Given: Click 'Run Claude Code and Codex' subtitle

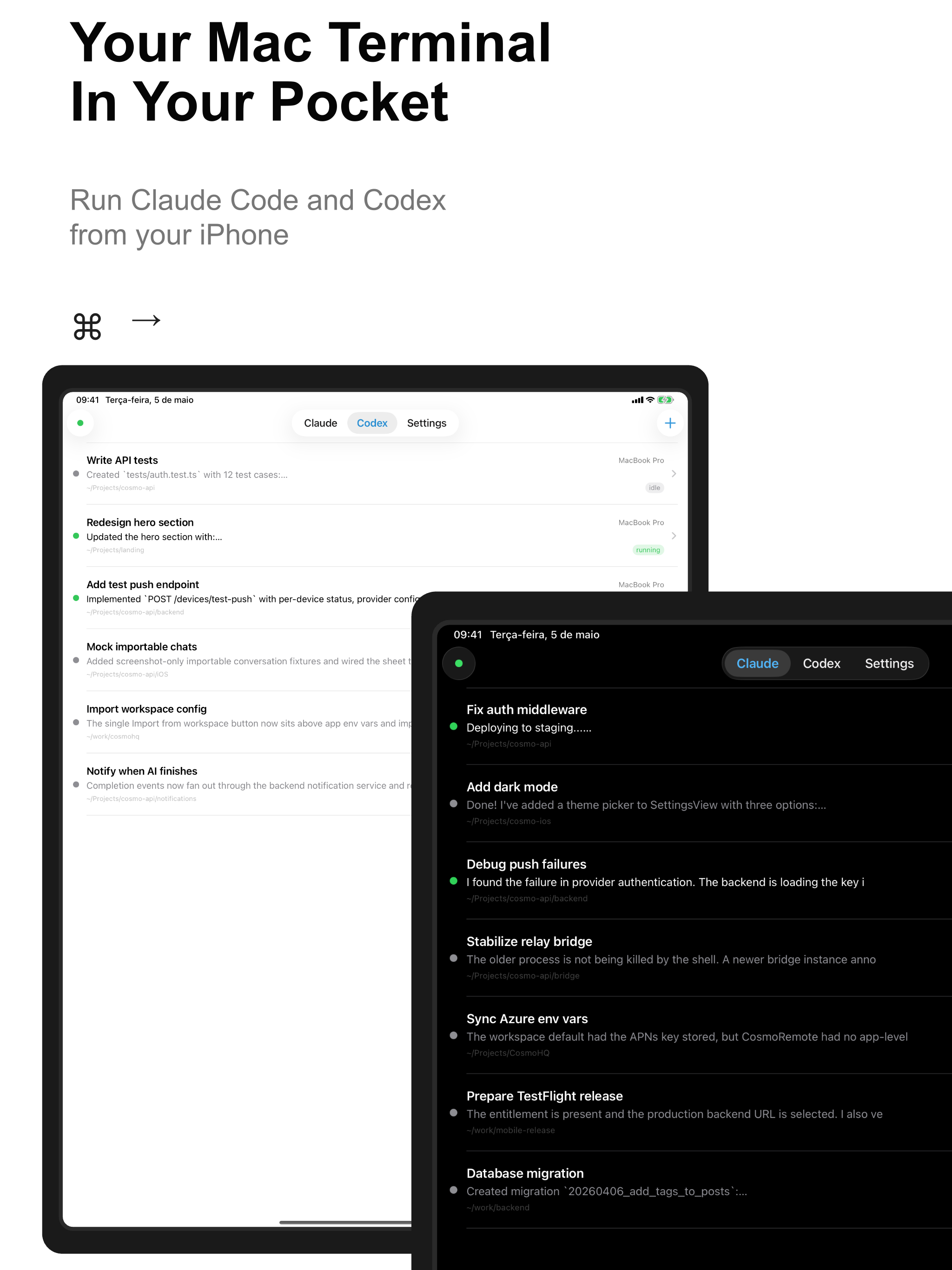Looking at the screenshot, I should [x=258, y=200].
